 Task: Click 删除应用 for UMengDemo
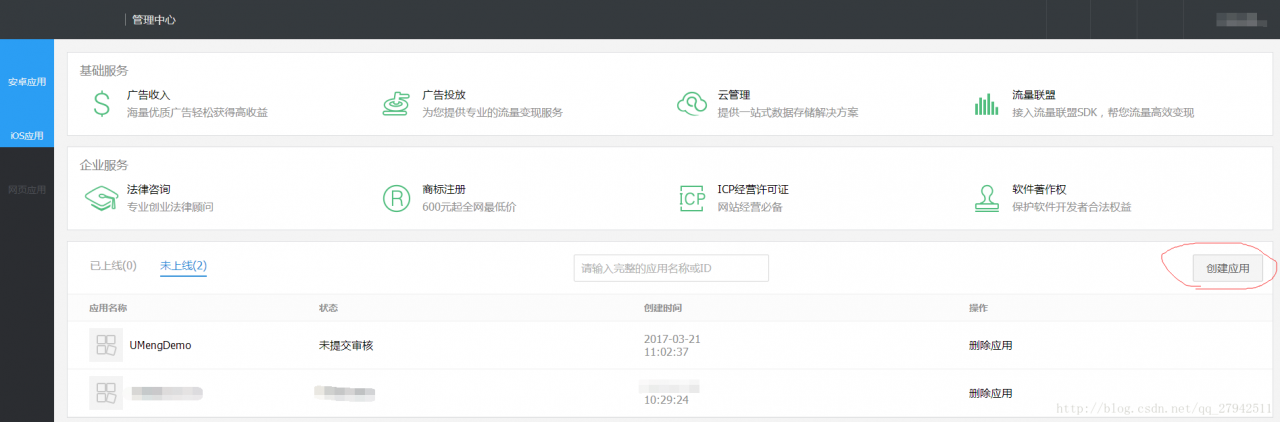(990, 346)
